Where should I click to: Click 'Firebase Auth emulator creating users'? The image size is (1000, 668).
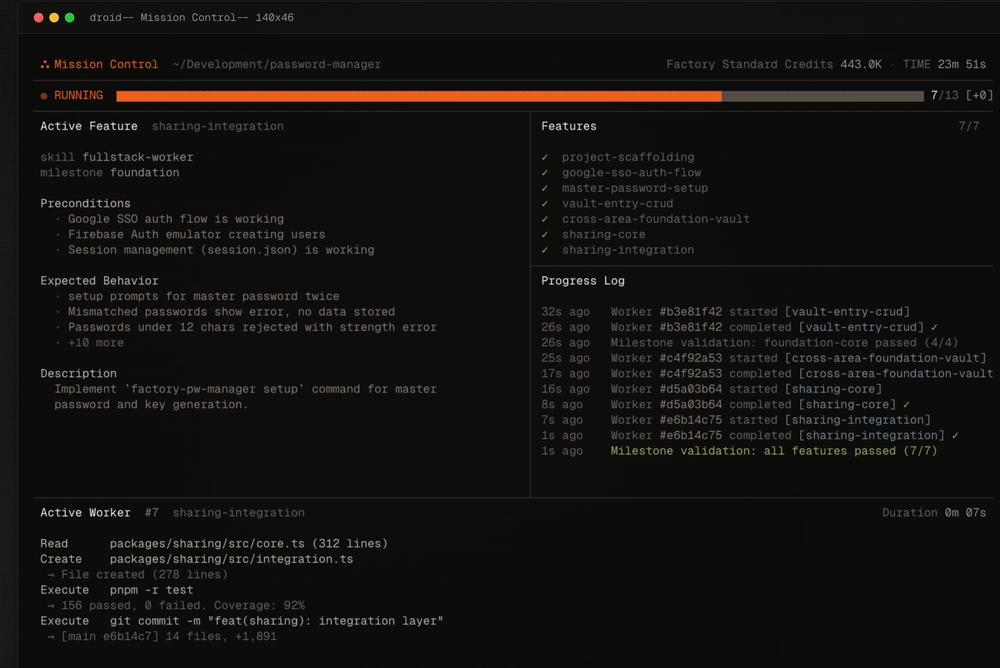196,234
